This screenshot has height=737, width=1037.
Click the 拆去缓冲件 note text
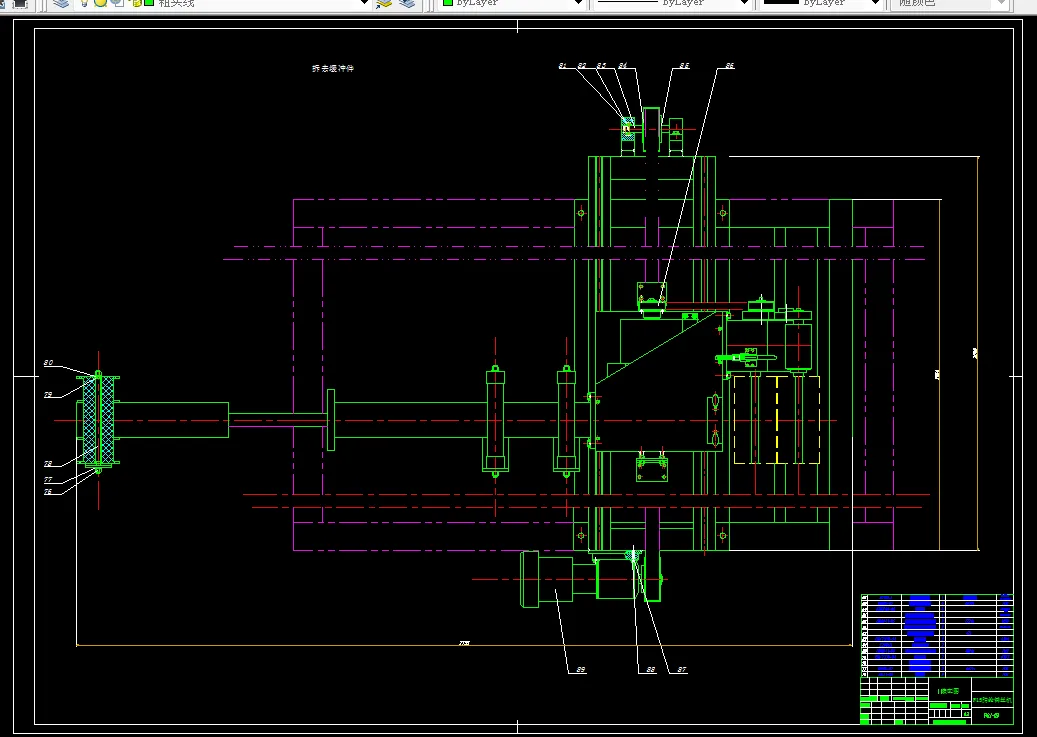click(333, 69)
